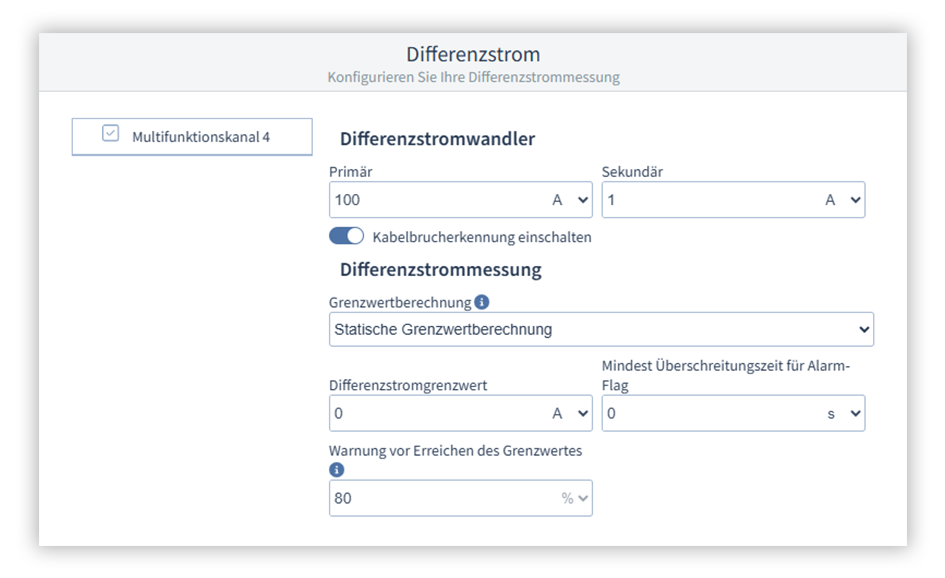The width and height of the screenshot is (945, 578).
Task: Open the seconds unit dropdown for Überschreitungszeit
Action: coord(843,413)
